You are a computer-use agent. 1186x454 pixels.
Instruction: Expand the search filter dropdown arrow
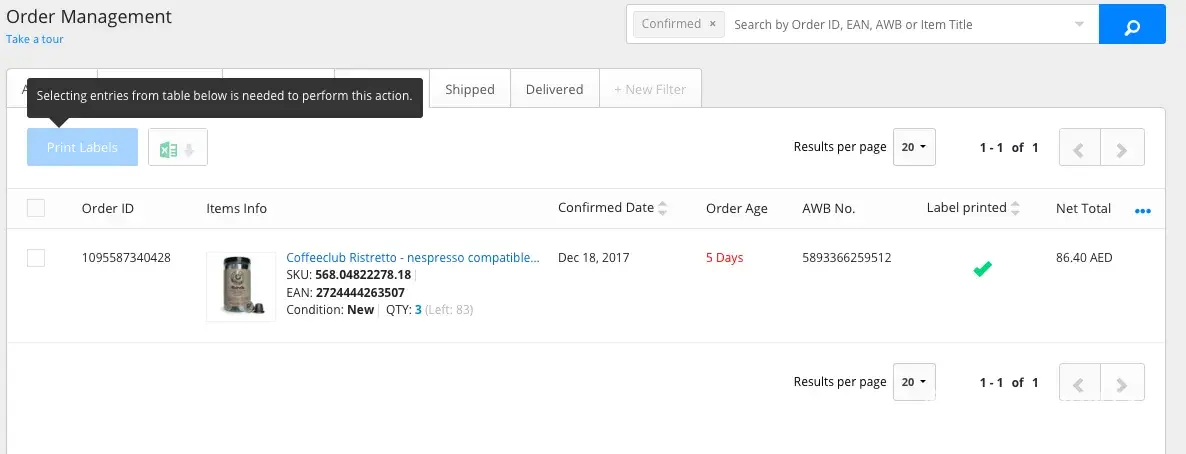[1079, 25]
